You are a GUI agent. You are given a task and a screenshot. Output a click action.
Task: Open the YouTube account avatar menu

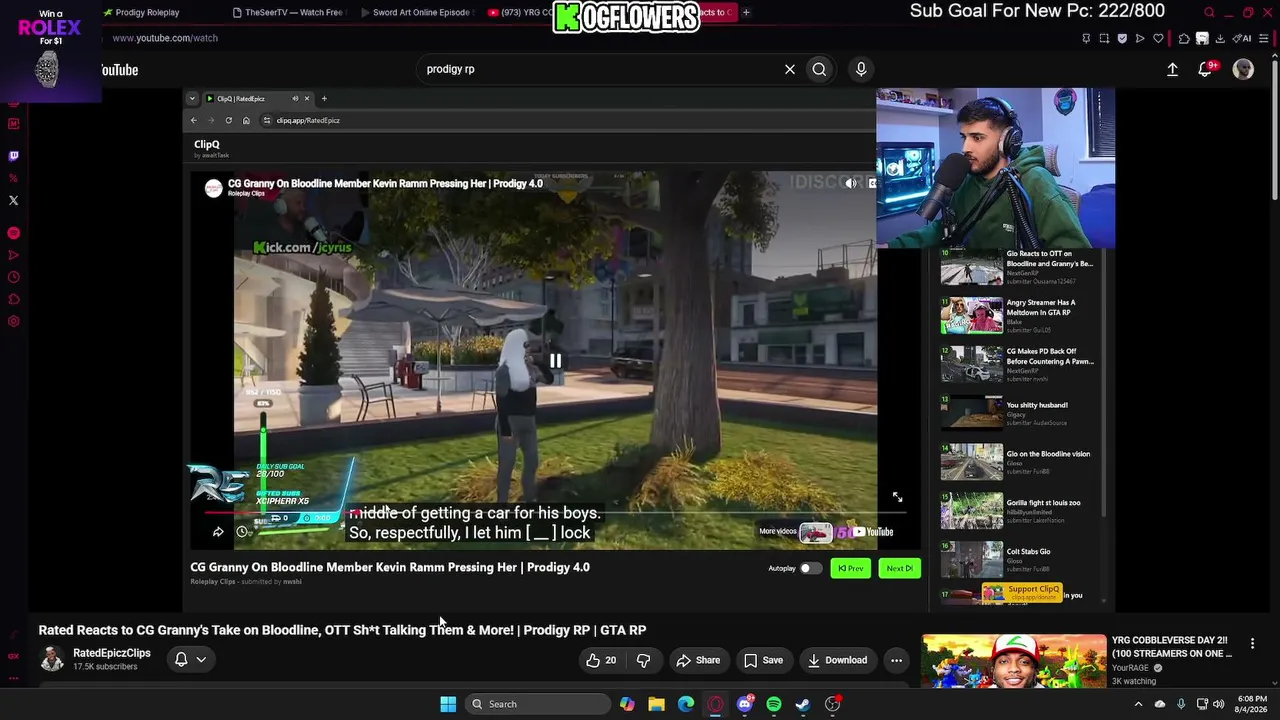(x=1243, y=69)
